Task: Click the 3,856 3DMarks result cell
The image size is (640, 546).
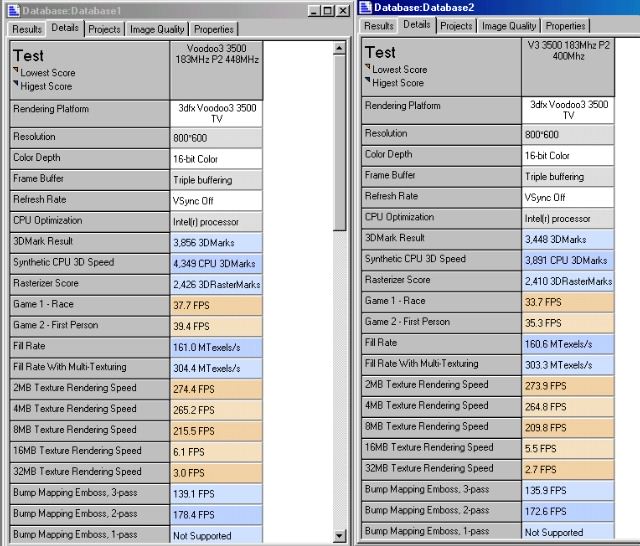Action: point(216,242)
